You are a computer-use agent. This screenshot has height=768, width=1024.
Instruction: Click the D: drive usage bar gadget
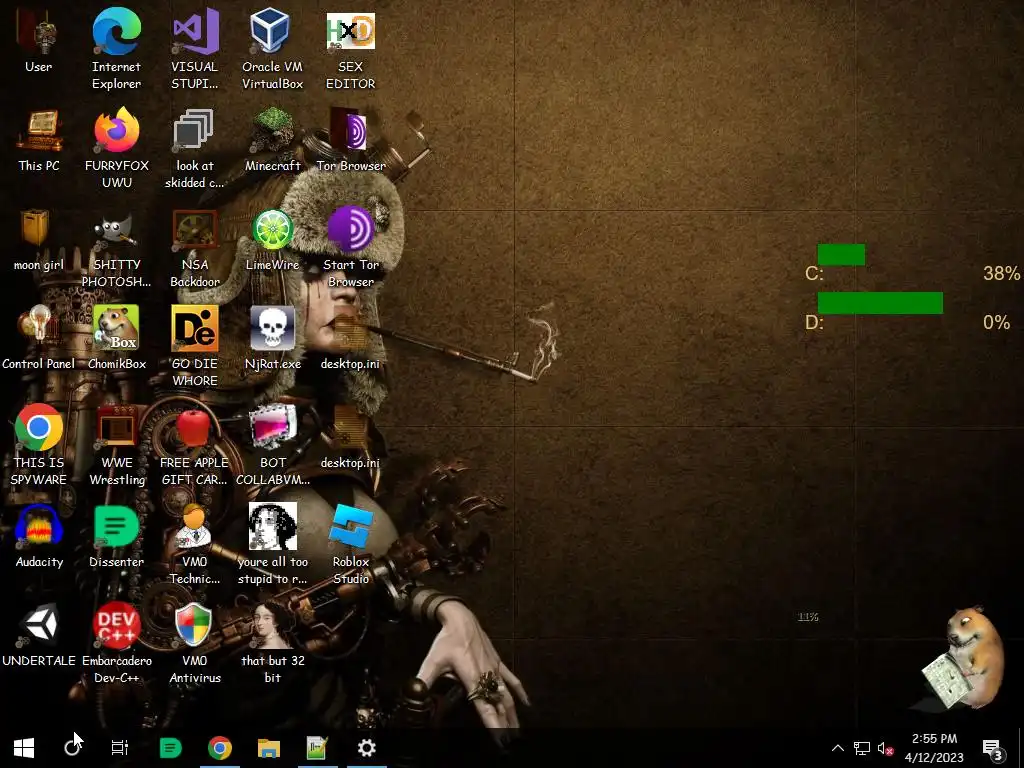880,303
